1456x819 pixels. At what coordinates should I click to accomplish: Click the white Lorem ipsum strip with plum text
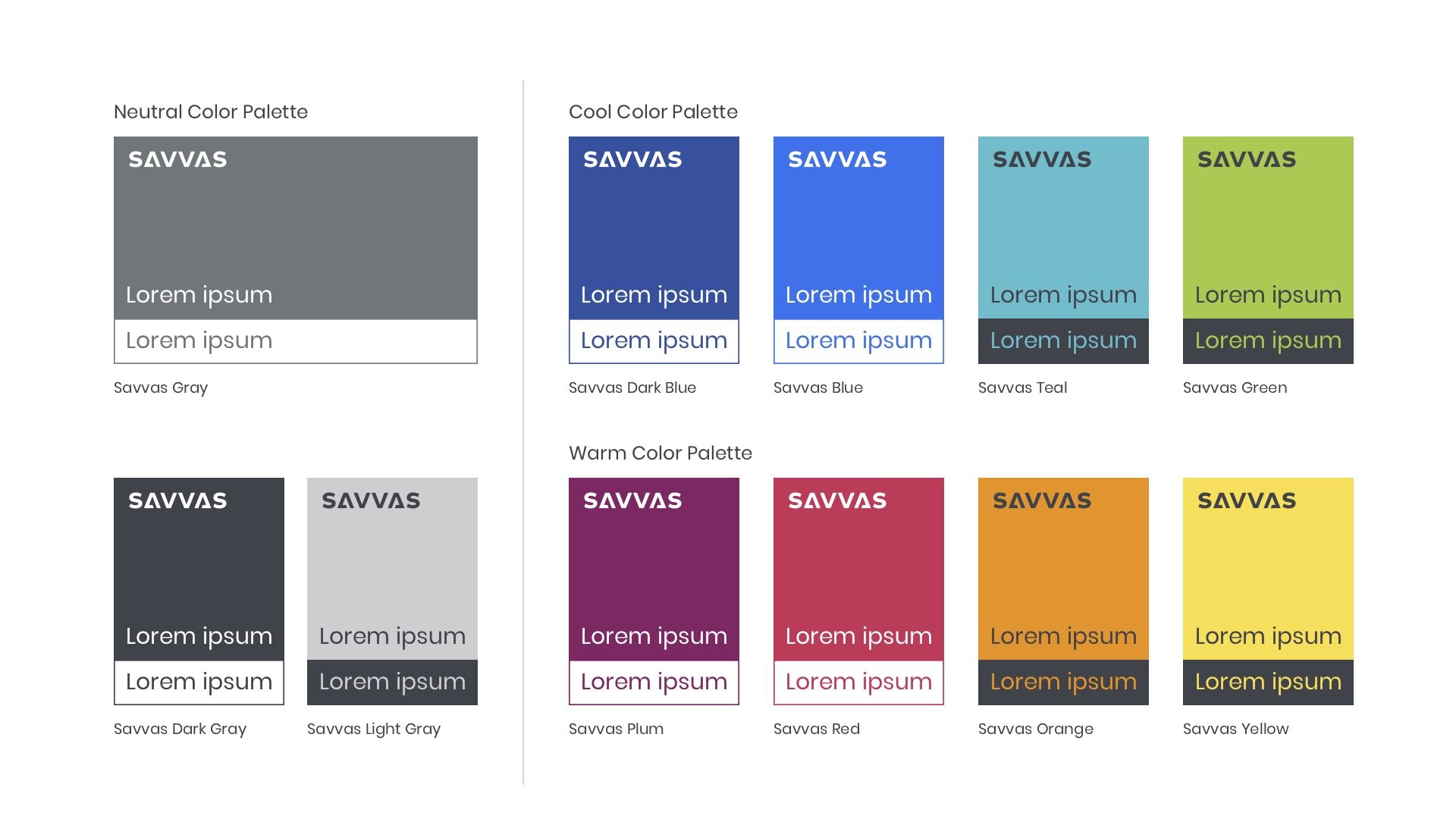tap(654, 682)
